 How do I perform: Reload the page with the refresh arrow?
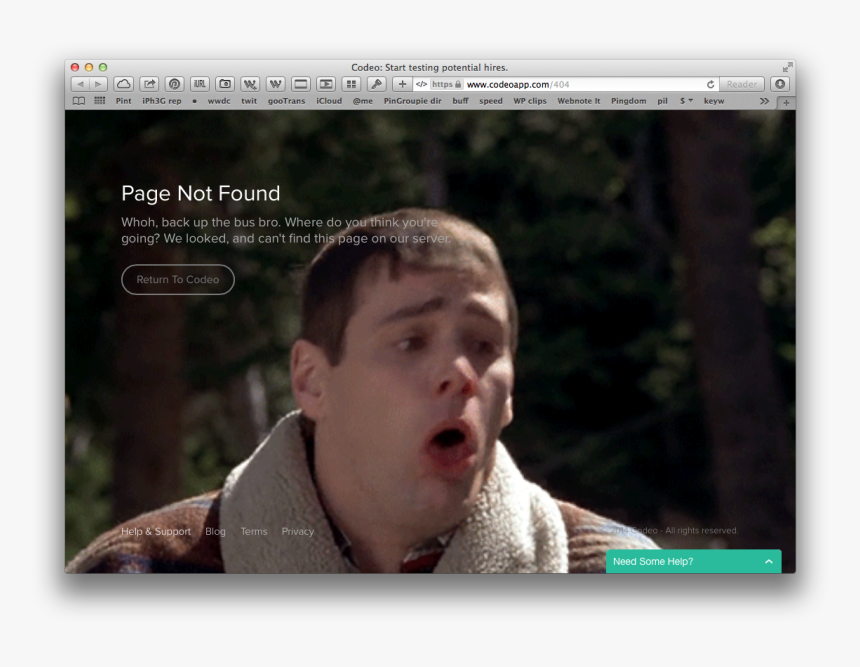click(710, 84)
